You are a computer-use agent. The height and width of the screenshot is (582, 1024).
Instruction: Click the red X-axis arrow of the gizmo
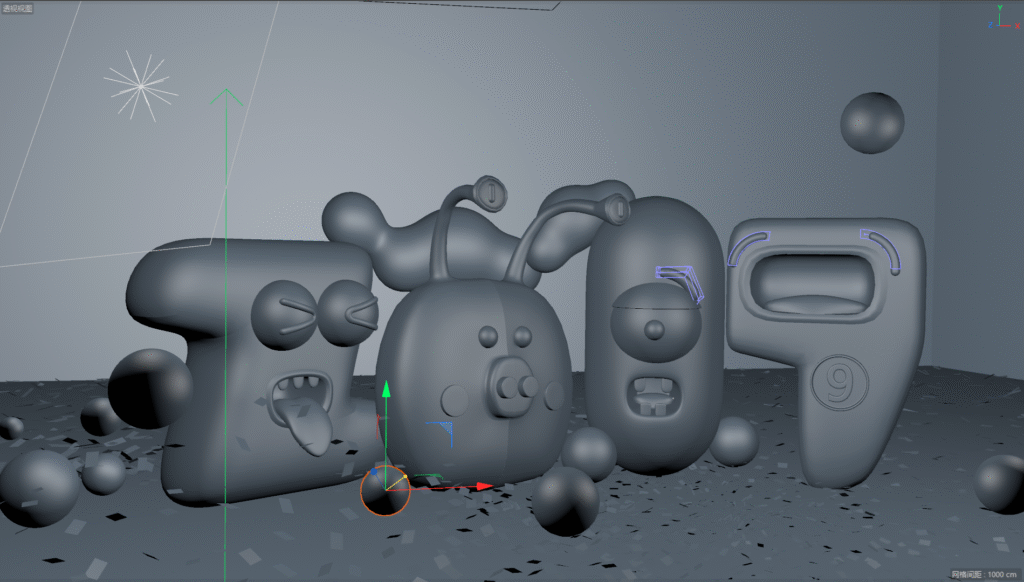coord(483,486)
